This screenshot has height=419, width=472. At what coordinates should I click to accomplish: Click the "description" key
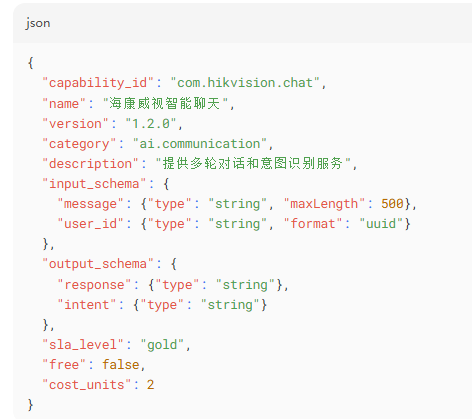(90, 164)
